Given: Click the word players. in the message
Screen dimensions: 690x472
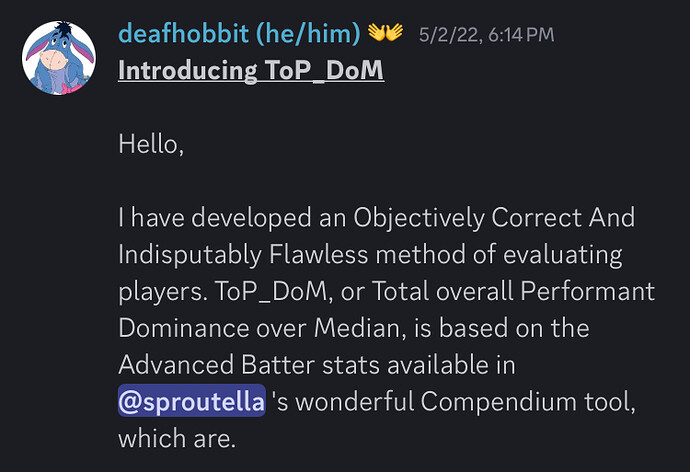Looking at the screenshot, I should 163,292.
